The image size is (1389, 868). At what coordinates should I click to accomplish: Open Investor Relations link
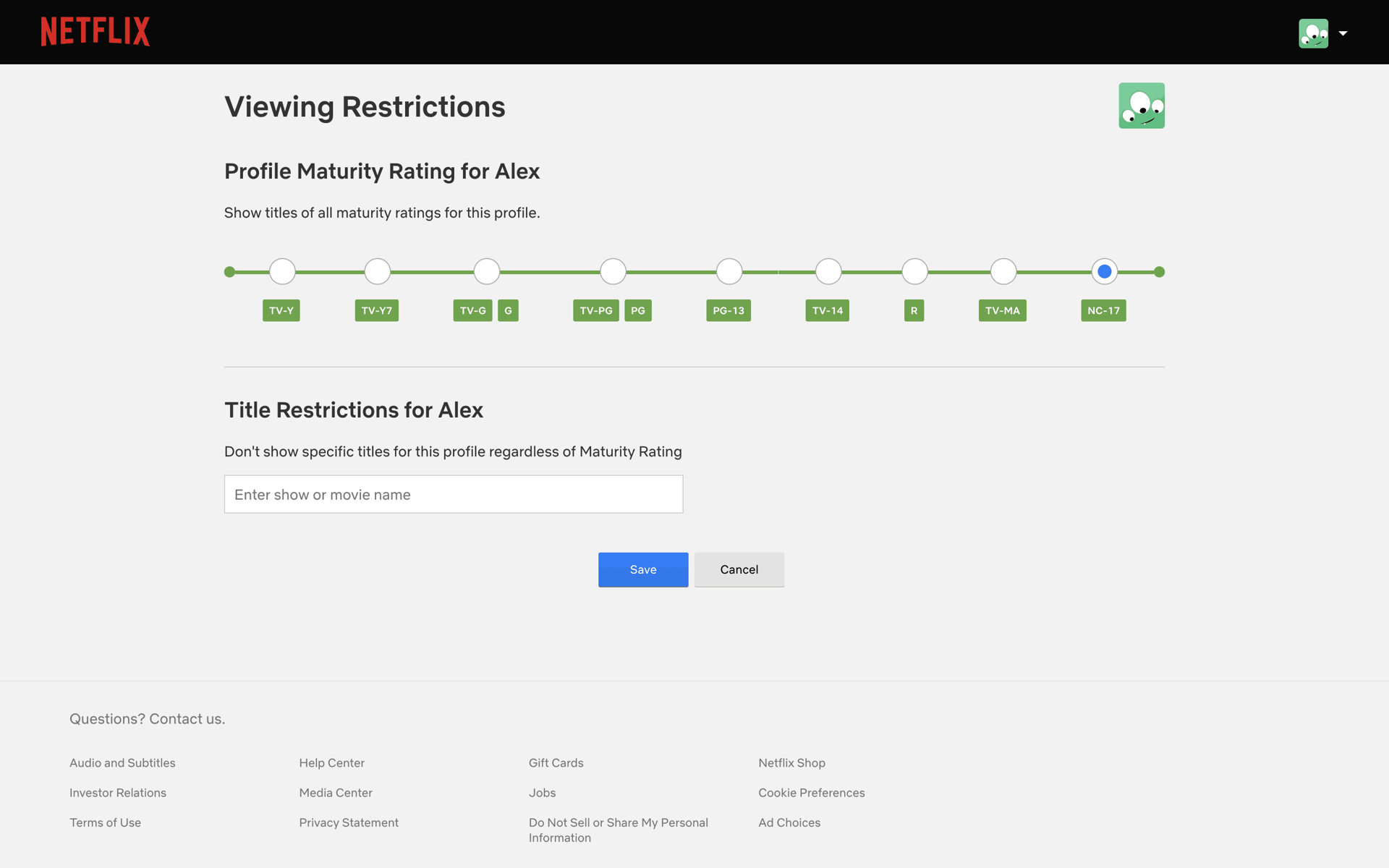pos(118,793)
